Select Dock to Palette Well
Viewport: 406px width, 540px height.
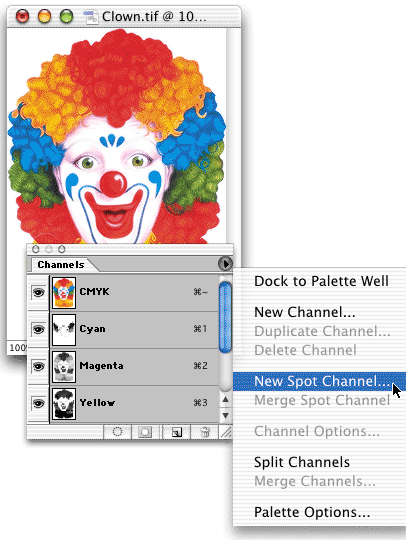pyautogui.click(x=321, y=281)
